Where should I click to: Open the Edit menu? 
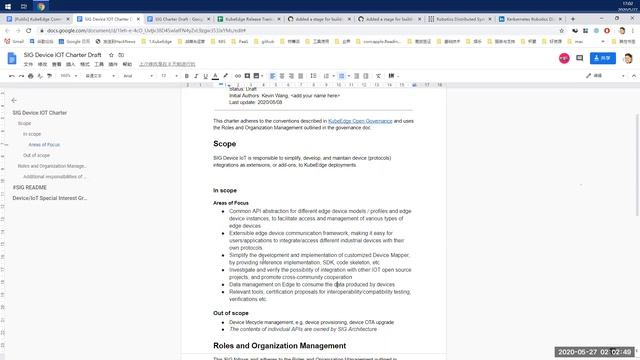42,64
